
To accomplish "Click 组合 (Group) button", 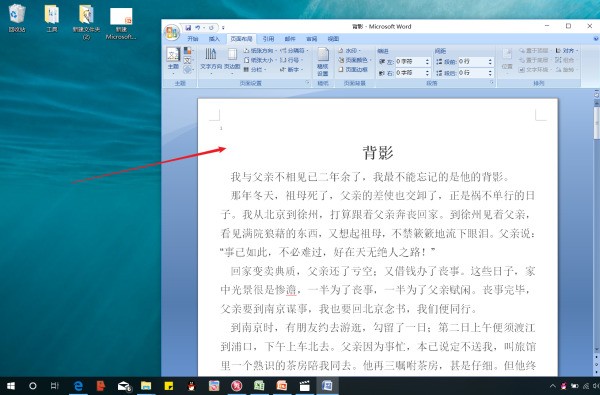I will [565, 60].
